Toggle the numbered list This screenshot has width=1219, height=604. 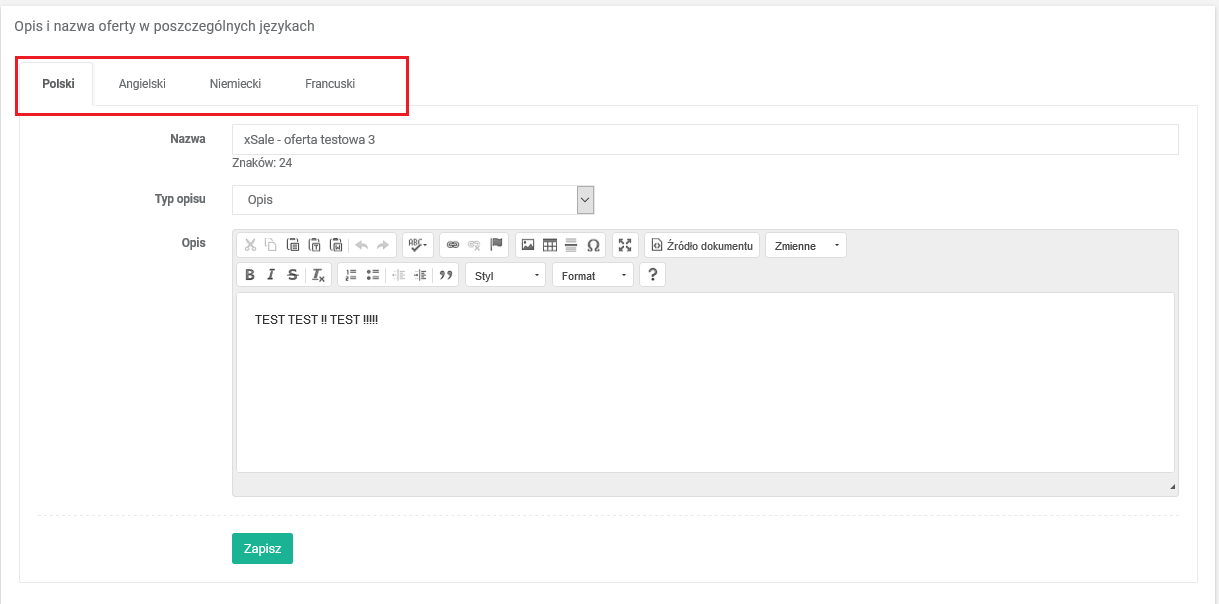(x=351, y=275)
